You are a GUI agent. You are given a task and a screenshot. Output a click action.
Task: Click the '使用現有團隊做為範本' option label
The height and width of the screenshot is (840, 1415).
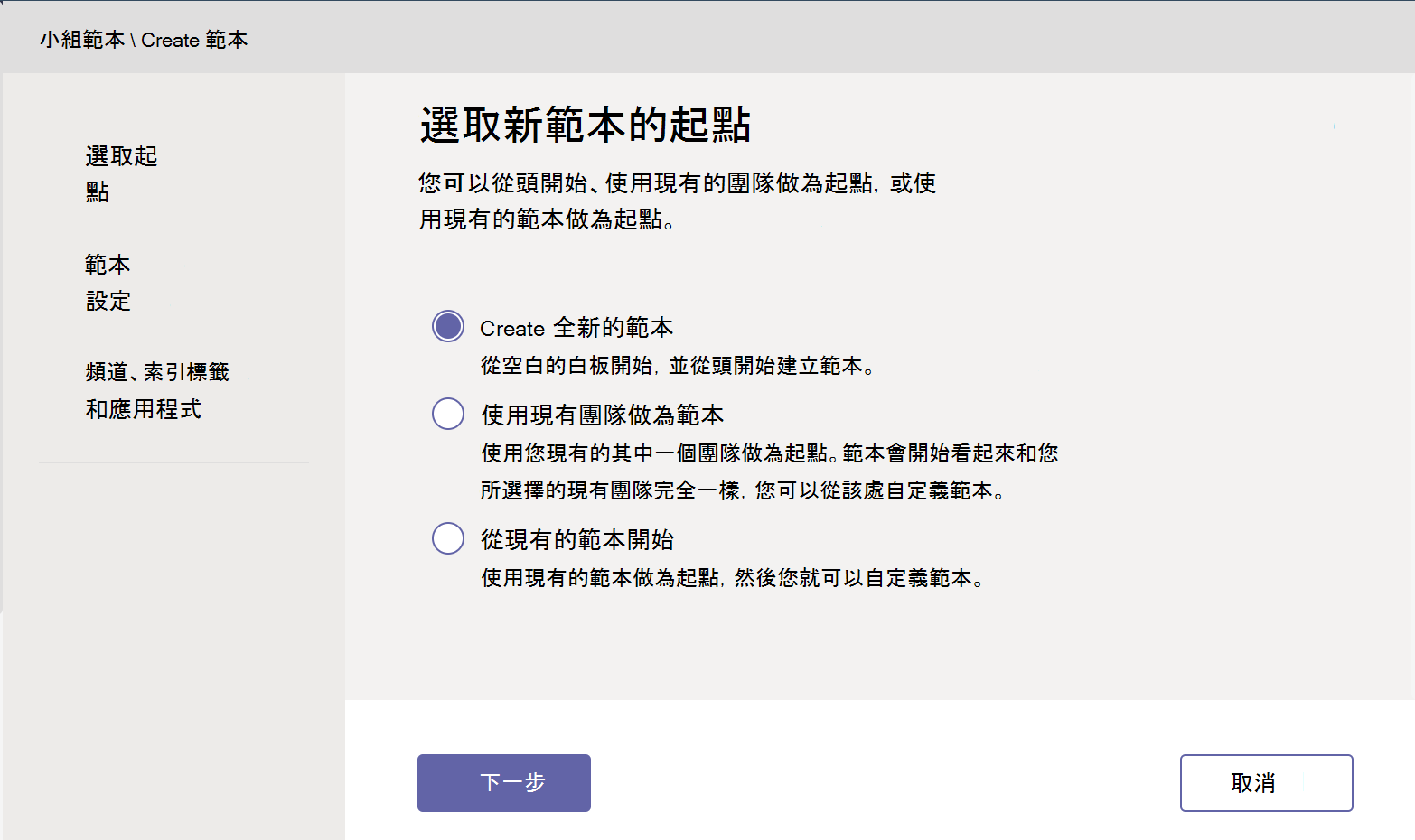(603, 415)
